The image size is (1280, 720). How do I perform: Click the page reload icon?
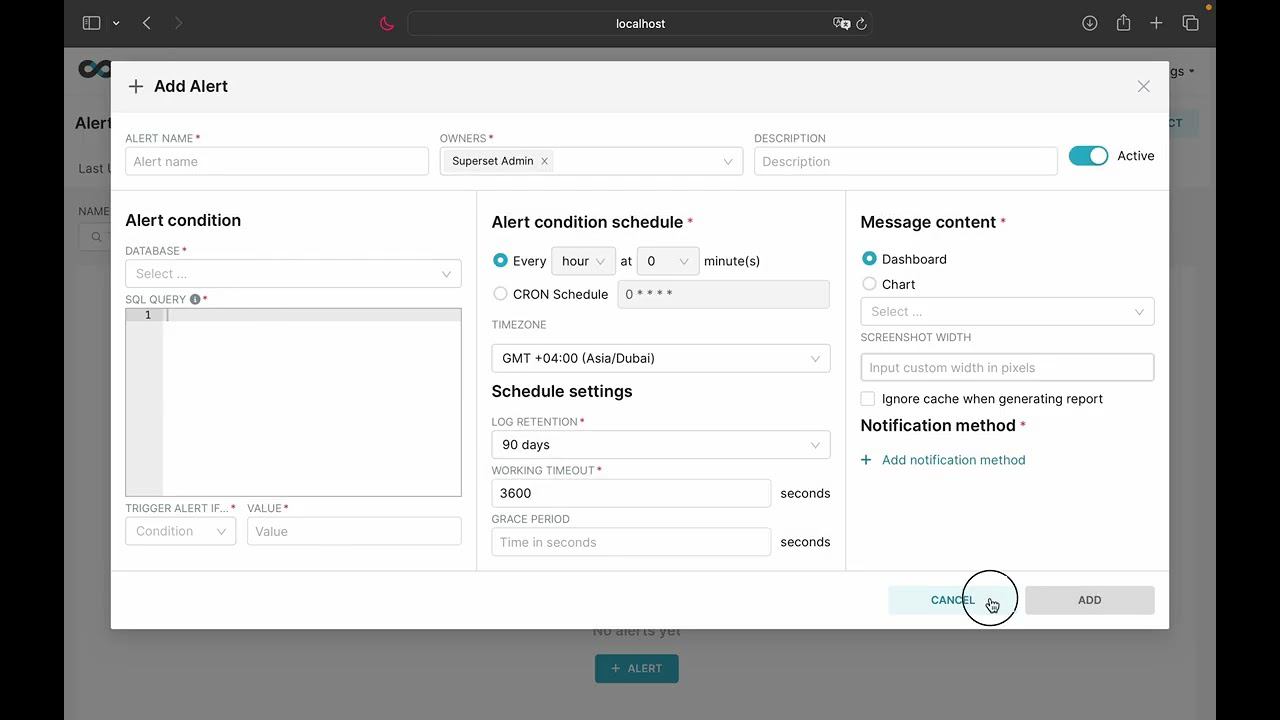pos(861,24)
